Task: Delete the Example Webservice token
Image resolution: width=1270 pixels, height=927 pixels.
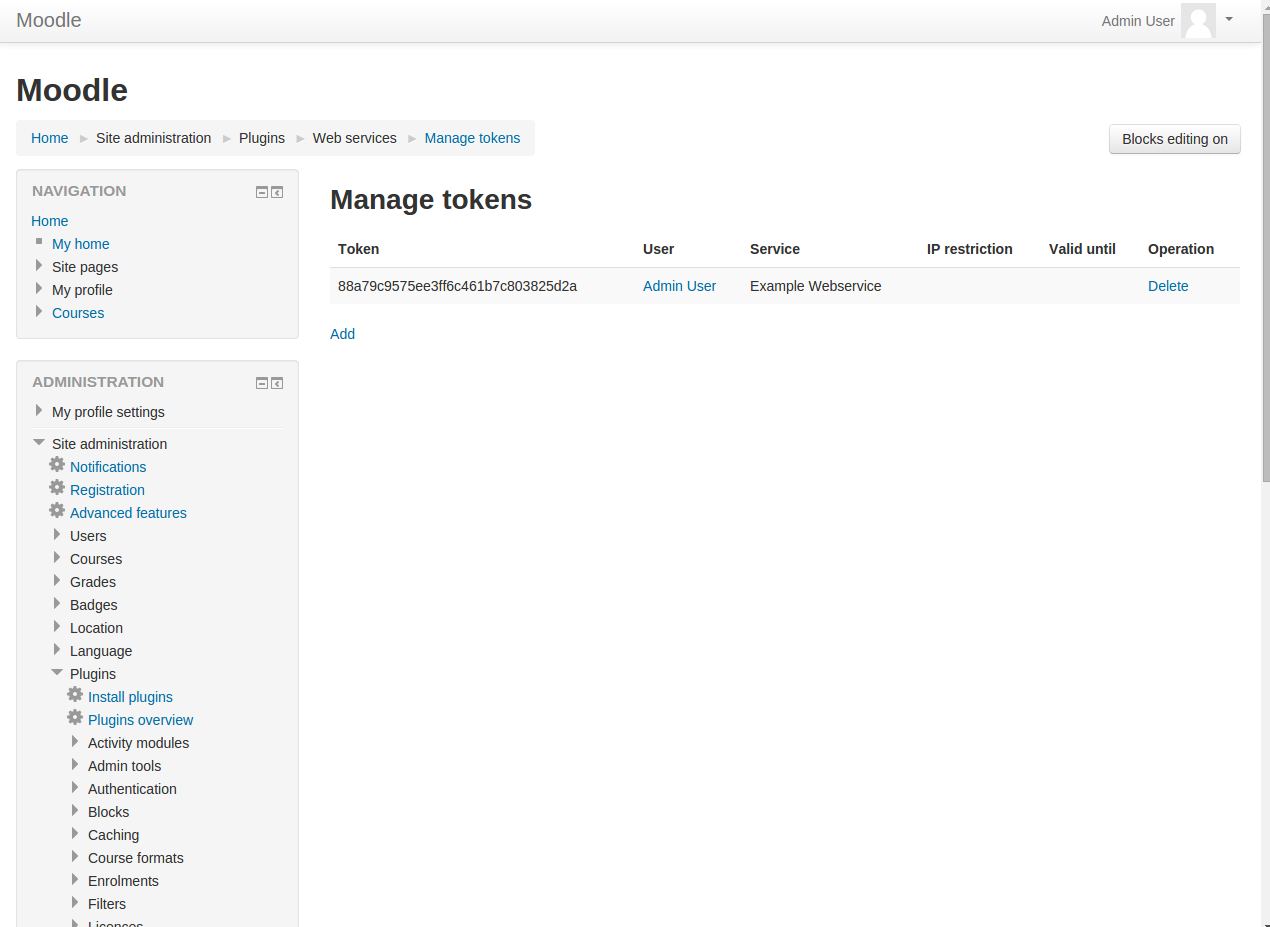Action: (1167, 286)
